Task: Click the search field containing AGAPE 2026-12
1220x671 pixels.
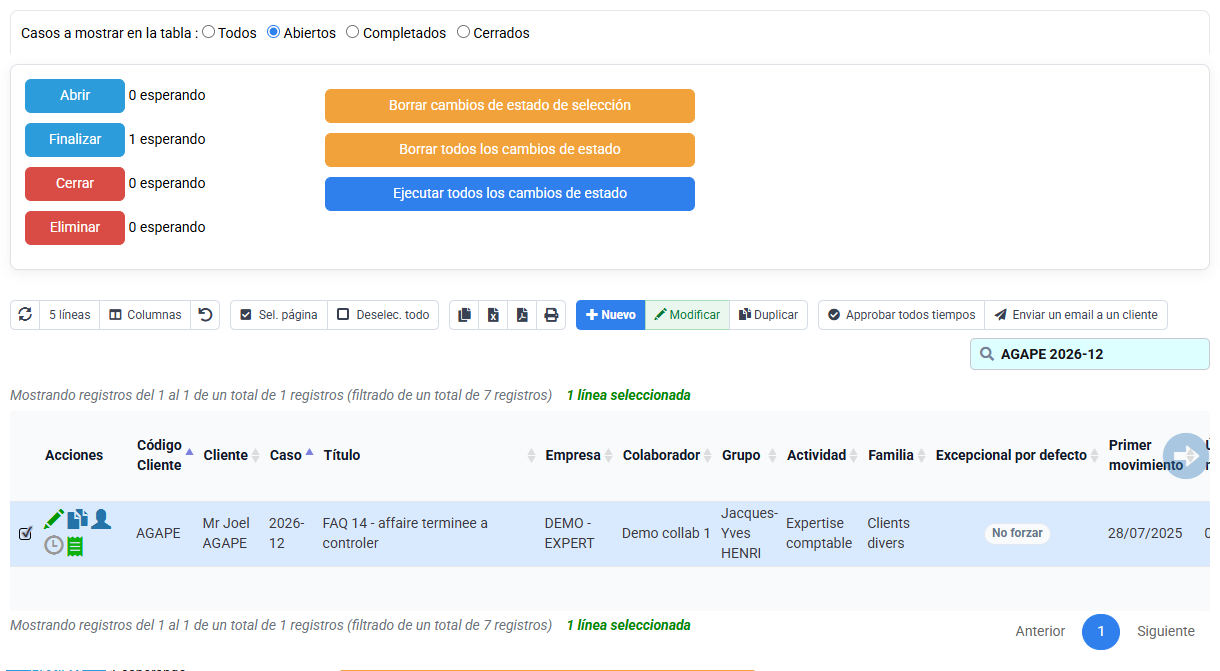Action: pos(1090,354)
